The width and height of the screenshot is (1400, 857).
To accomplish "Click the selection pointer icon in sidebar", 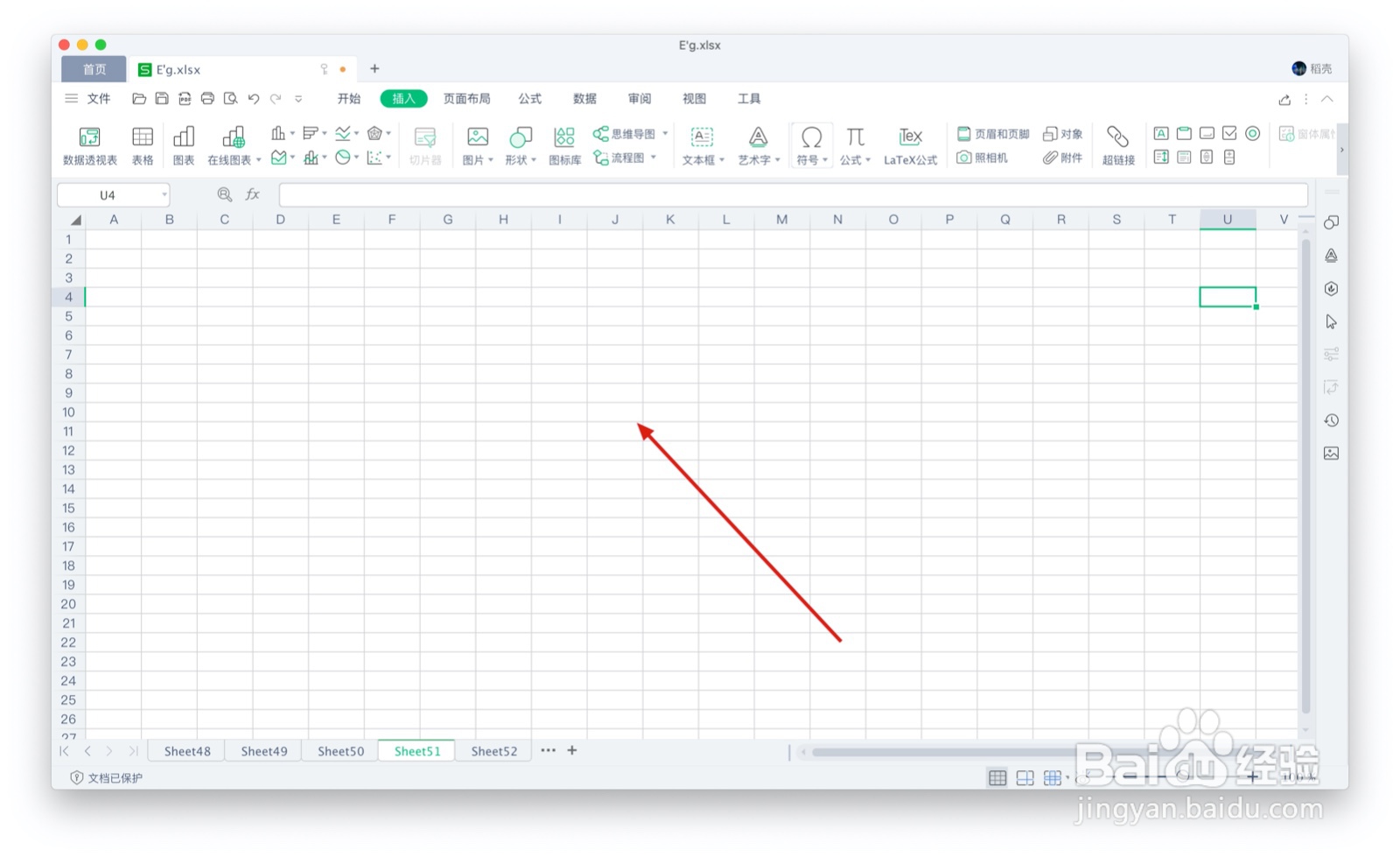I will (1331, 322).
